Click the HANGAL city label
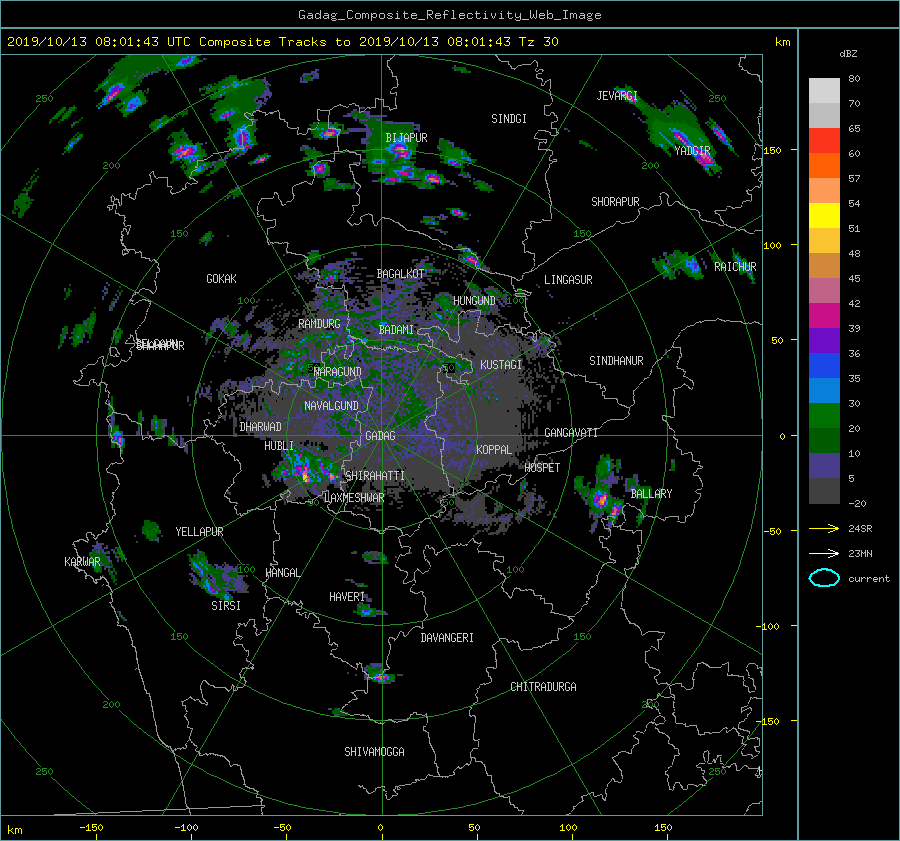 pos(282,573)
